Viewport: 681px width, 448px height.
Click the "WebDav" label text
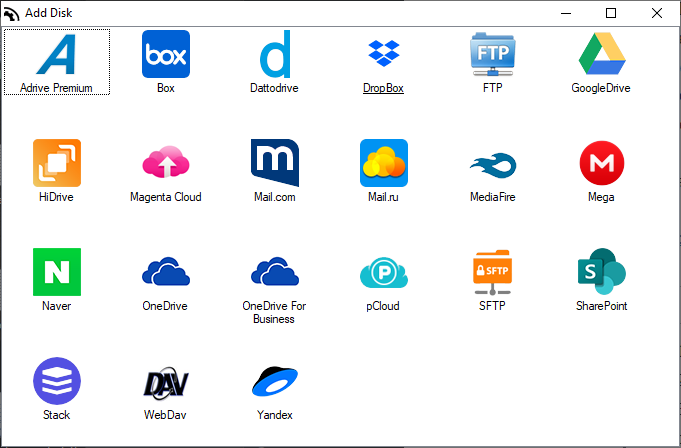(x=165, y=415)
